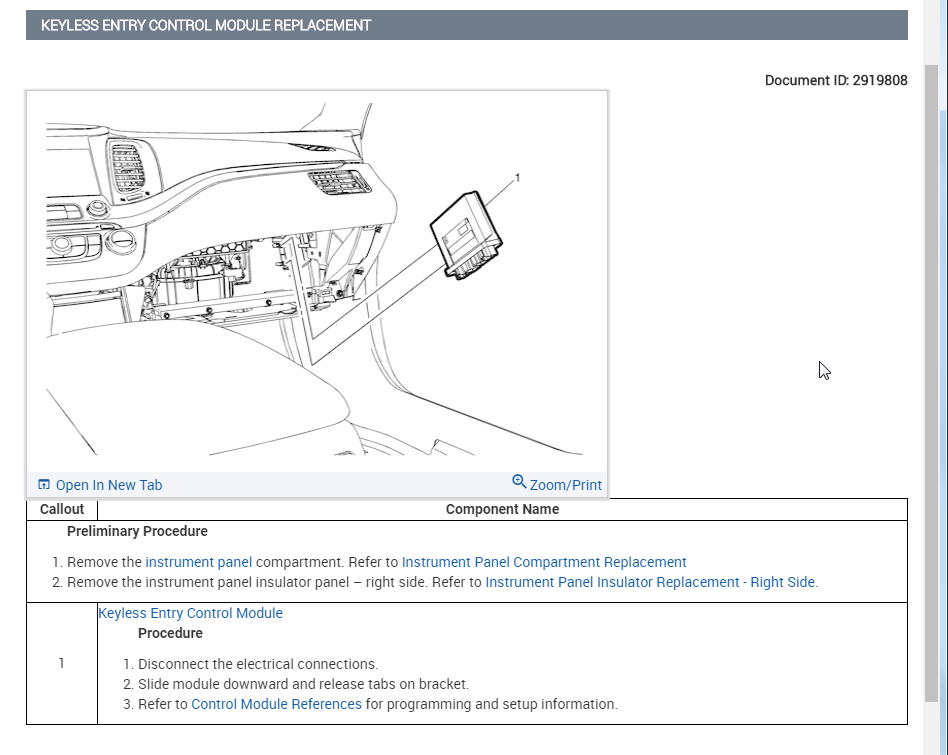The image size is (948, 755).
Task: Go to Control Module References link
Action: 276,704
